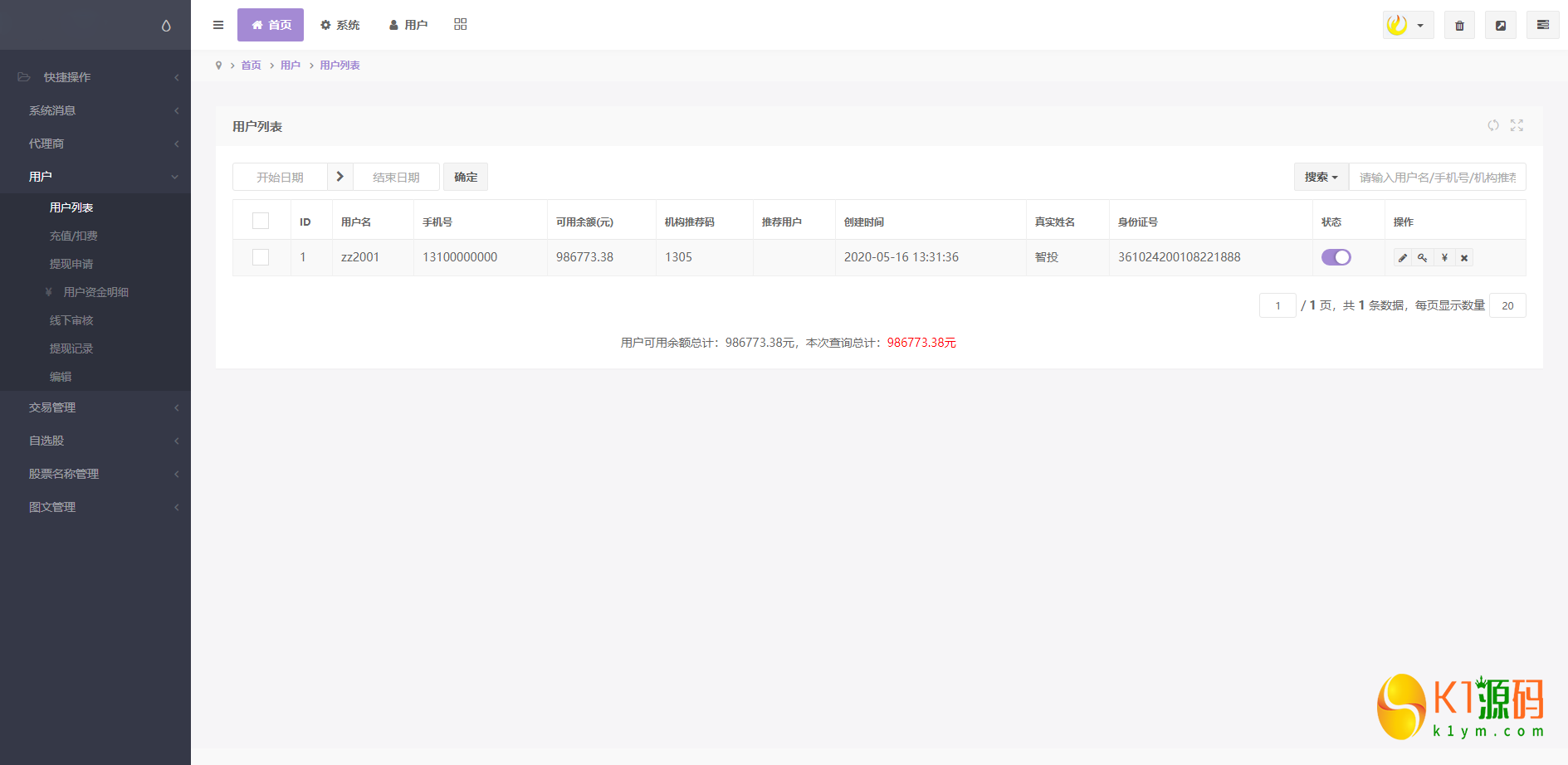1568x765 pixels.
Task: Switch to the 用户 top tab
Action: tap(408, 25)
